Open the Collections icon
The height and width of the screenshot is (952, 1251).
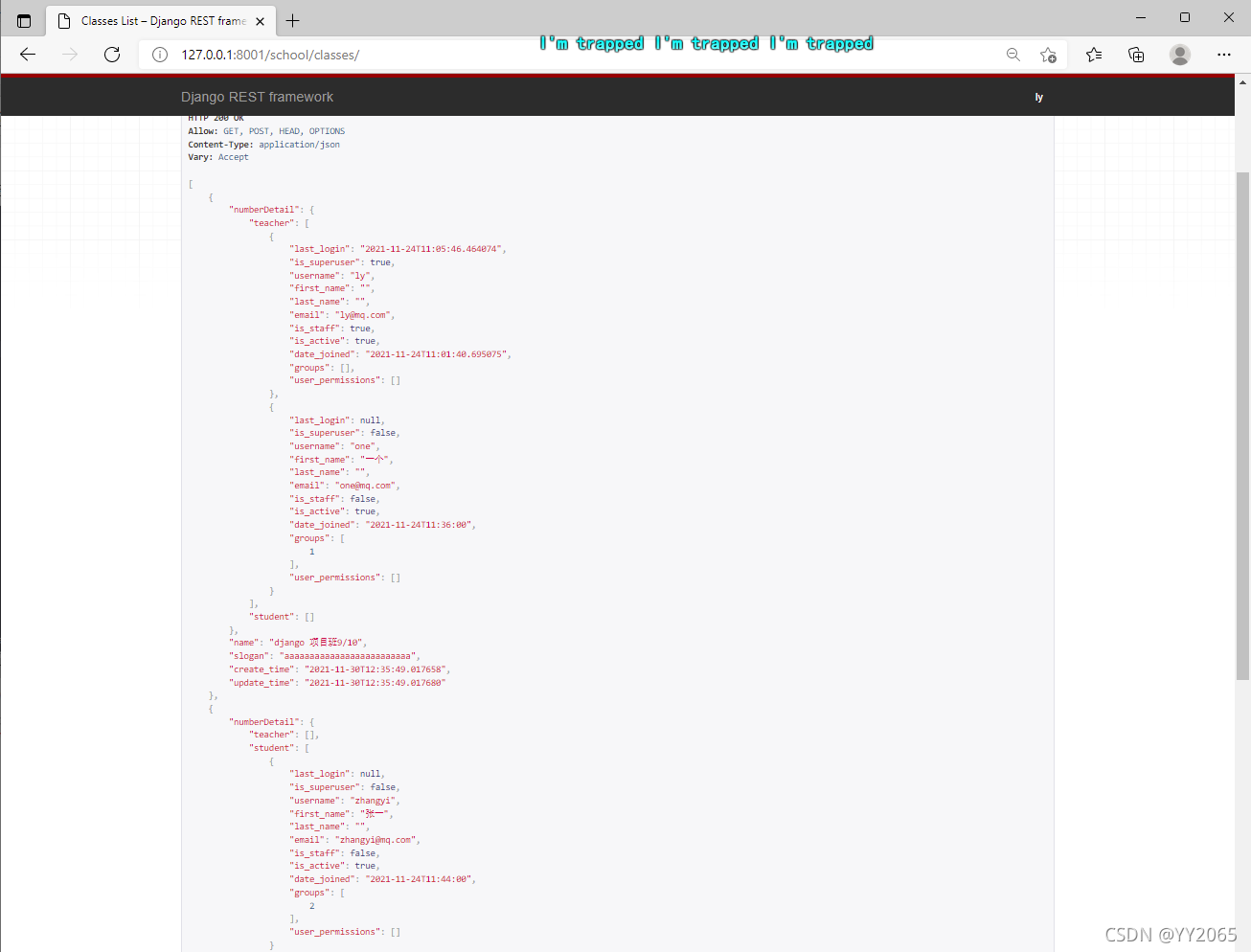[1136, 55]
